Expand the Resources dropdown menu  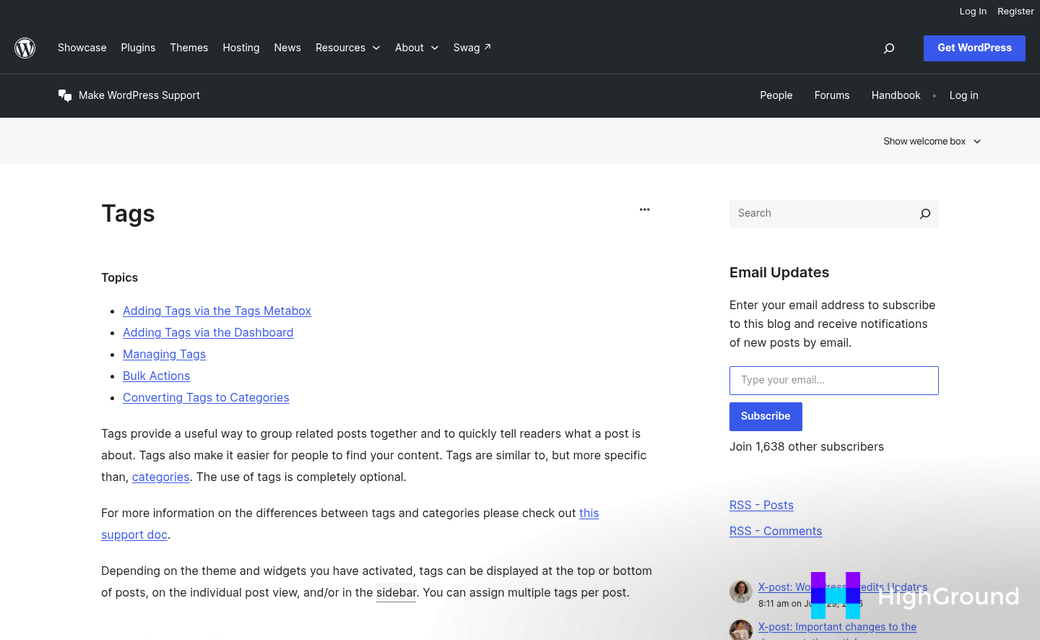click(x=348, y=48)
